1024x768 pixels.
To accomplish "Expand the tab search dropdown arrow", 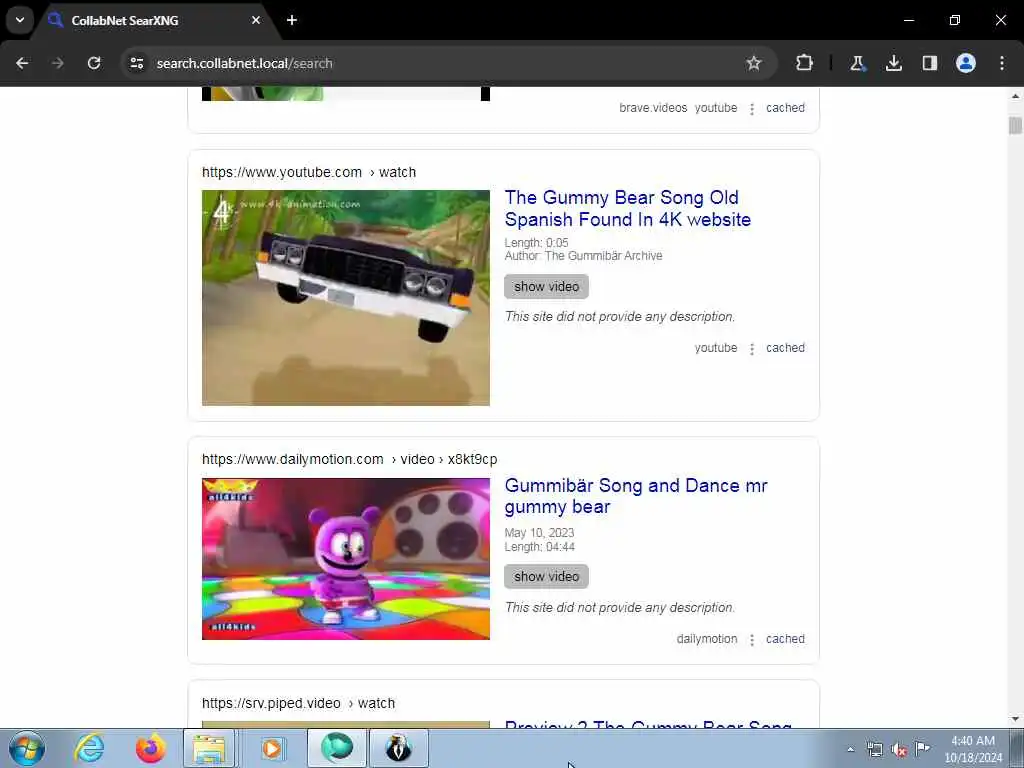I will [20, 20].
